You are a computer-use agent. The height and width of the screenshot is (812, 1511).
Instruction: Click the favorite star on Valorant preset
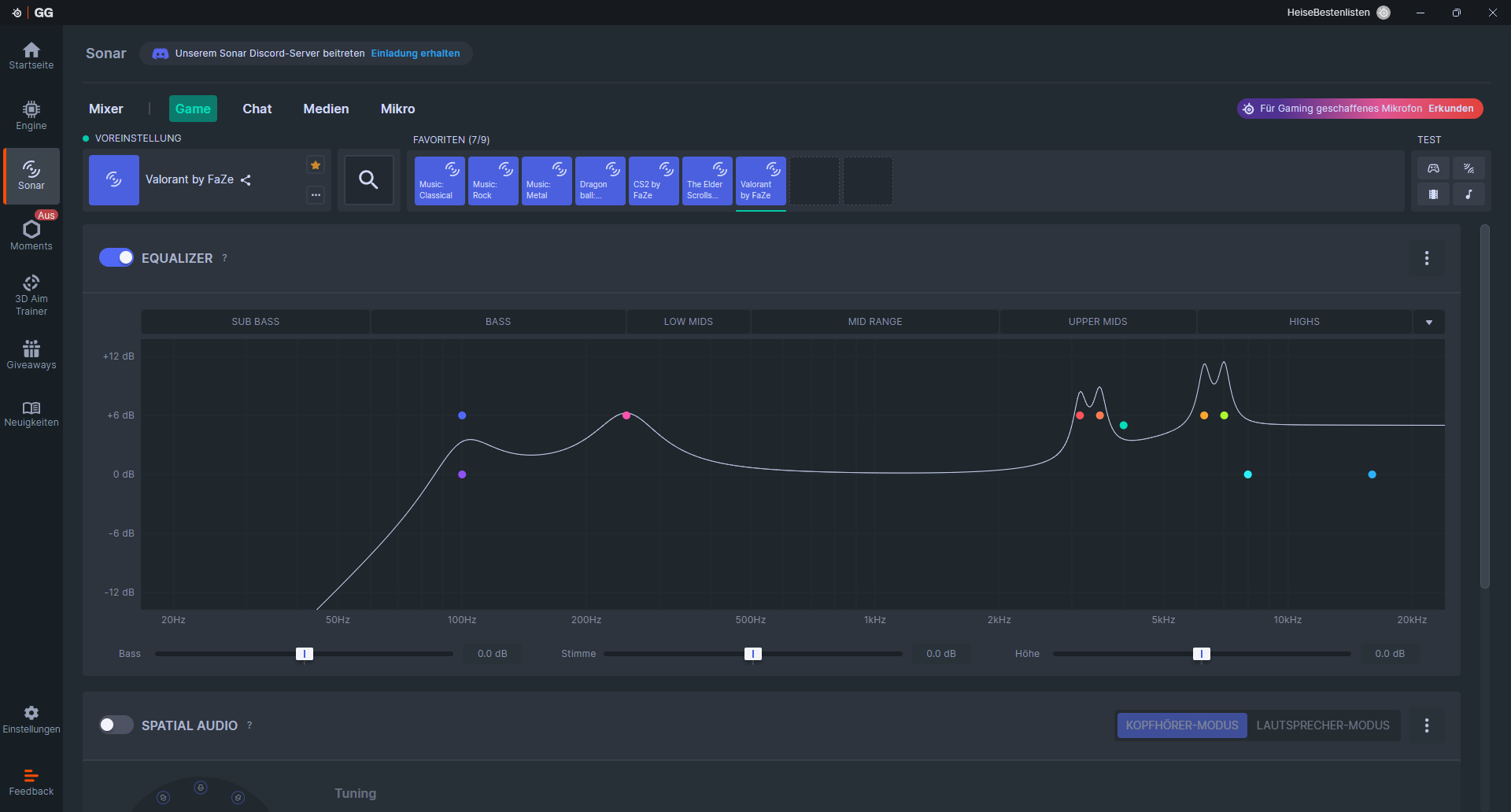[x=316, y=165]
